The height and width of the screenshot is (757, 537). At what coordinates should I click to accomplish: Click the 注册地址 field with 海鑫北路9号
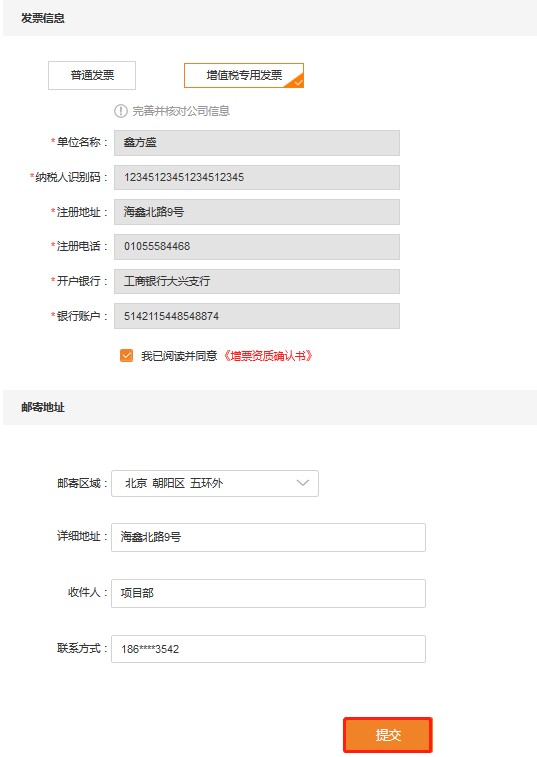[257, 212]
